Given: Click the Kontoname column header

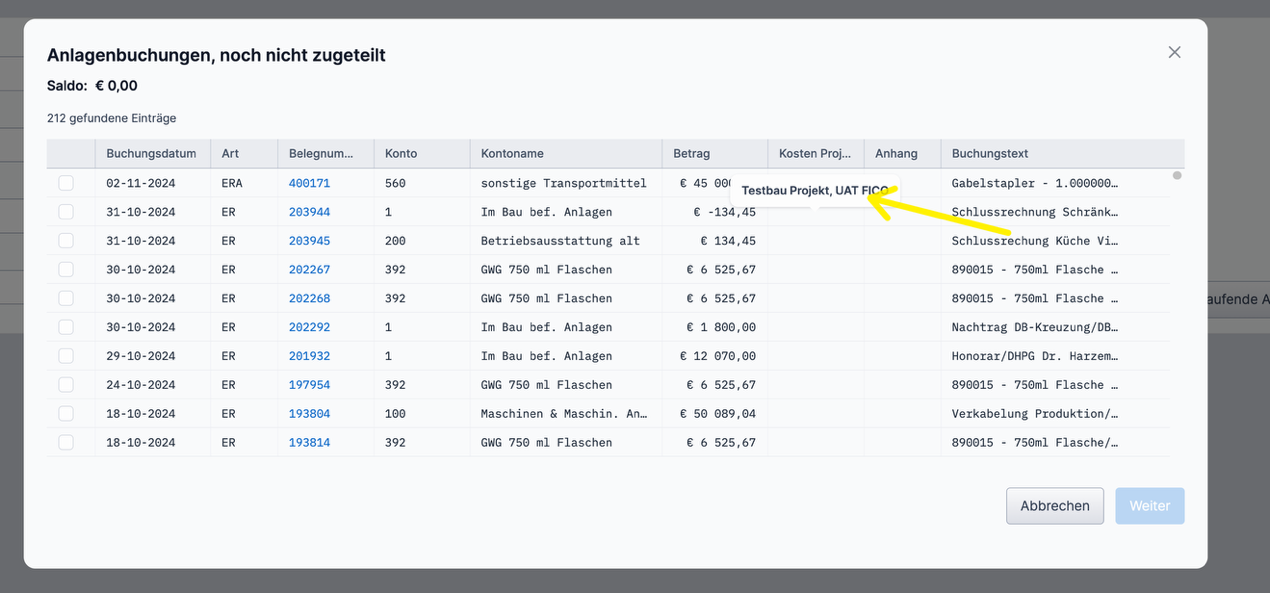Looking at the screenshot, I should [x=512, y=154].
